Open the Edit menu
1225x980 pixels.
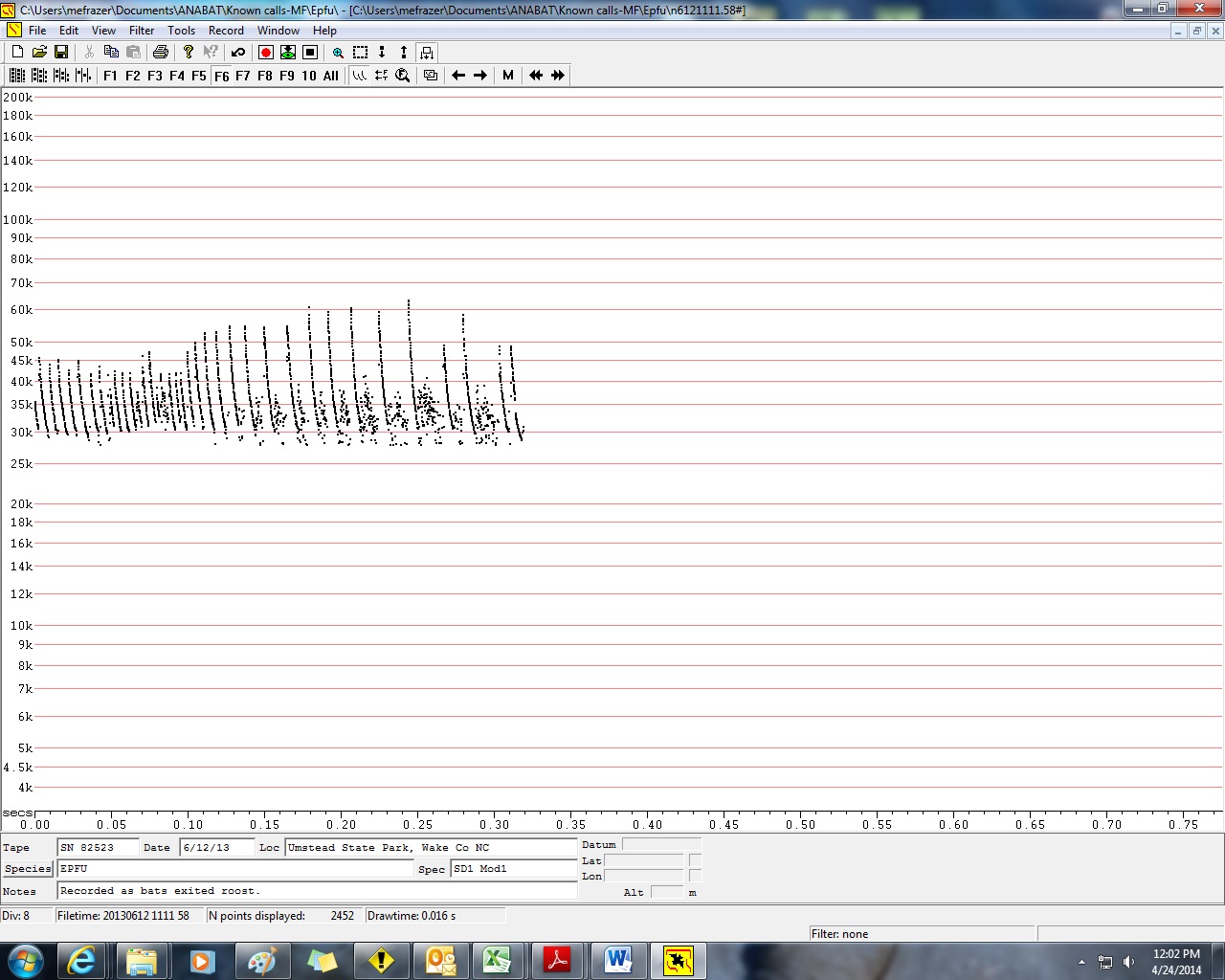pos(69,31)
